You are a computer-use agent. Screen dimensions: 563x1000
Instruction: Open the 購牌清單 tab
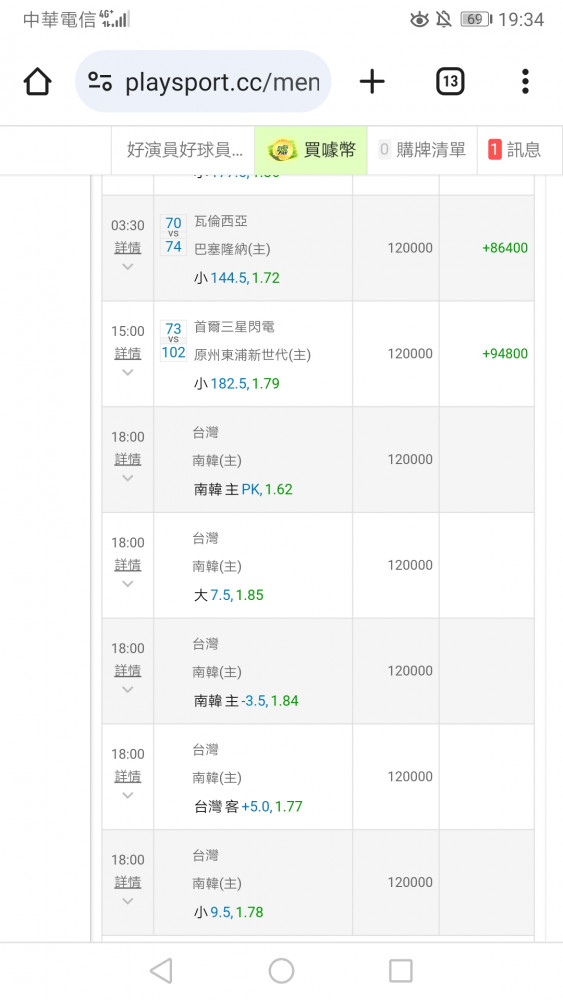(422, 151)
